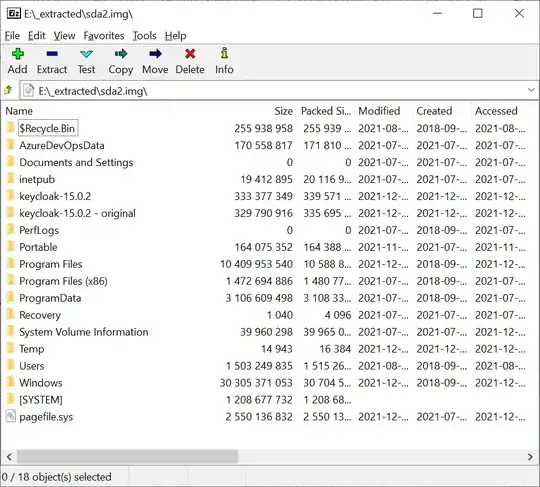This screenshot has height=487, width=540.
Task: Click the horizontal scrollbar thumb
Action: pyautogui.click(x=127, y=457)
